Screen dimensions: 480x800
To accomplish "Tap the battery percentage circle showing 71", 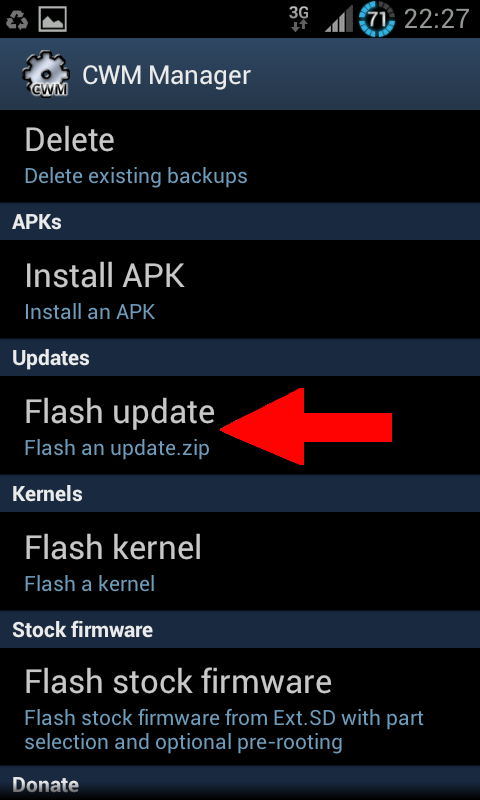I will pyautogui.click(x=376, y=19).
